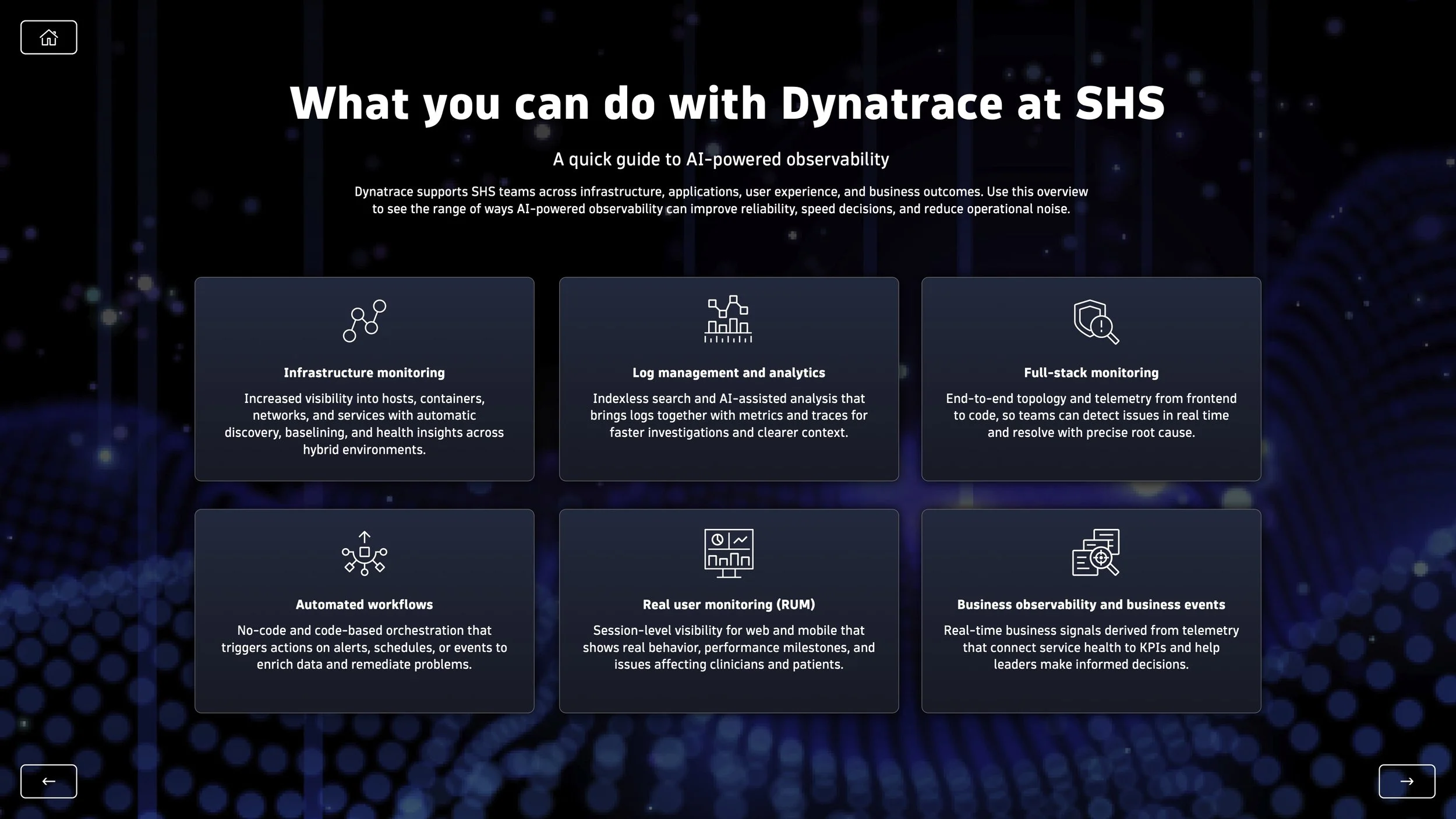Click description starting Session-level visibility for web

(x=729, y=647)
